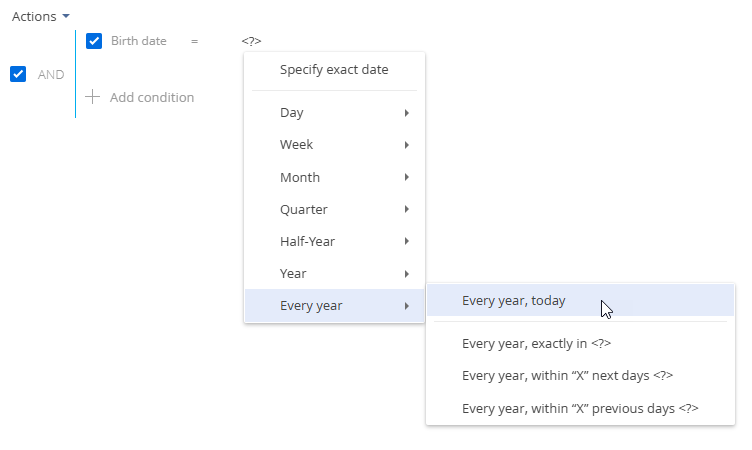This screenshot has width=752, height=450.
Task: Expand the Day submenu arrow
Action: pos(407,113)
